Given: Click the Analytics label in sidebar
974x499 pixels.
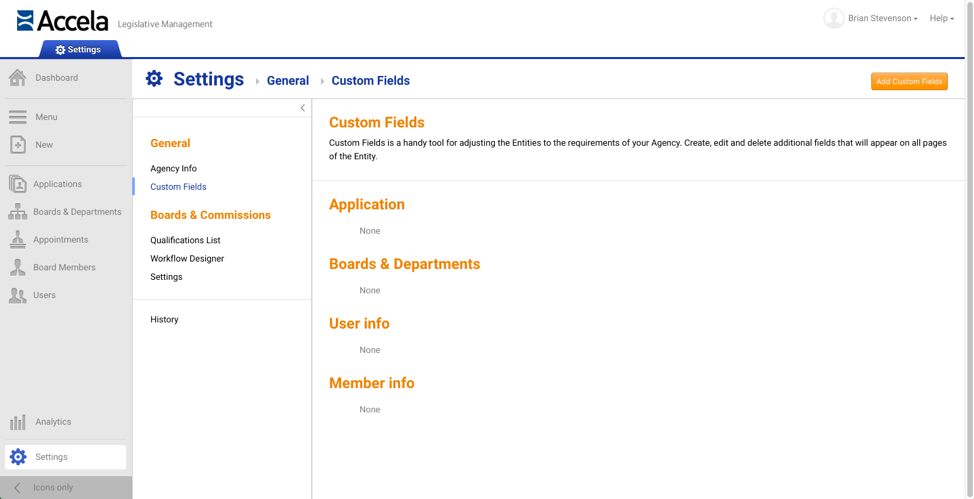Looking at the screenshot, I should [53, 422].
